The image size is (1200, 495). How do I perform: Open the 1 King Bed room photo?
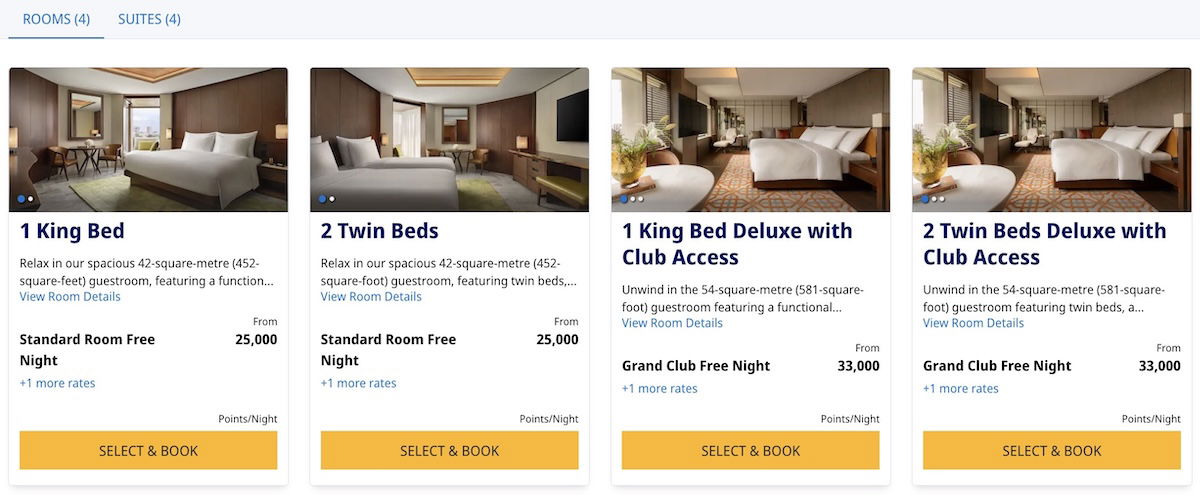pos(149,139)
